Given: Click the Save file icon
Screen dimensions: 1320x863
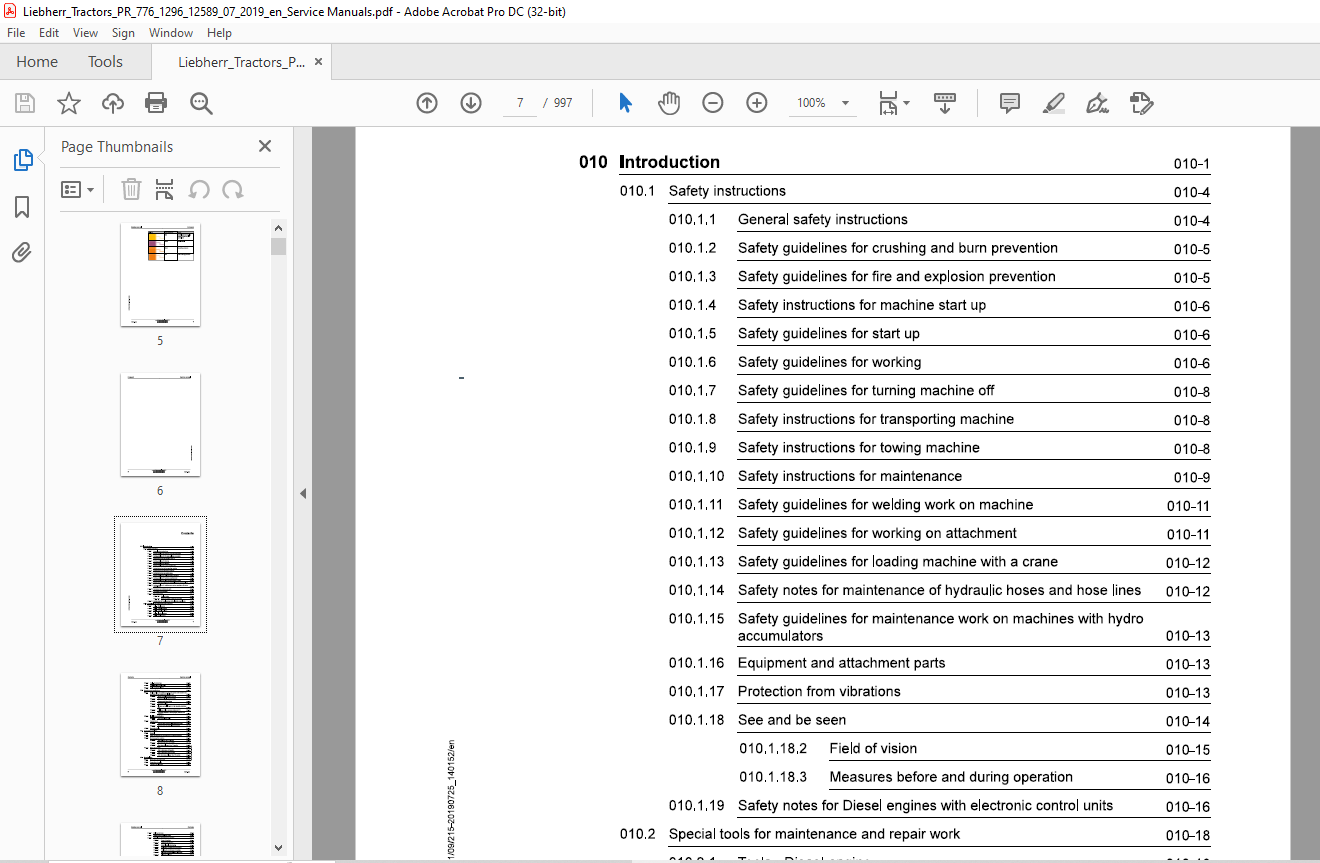Looking at the screenshot, I should coord(25,103).
